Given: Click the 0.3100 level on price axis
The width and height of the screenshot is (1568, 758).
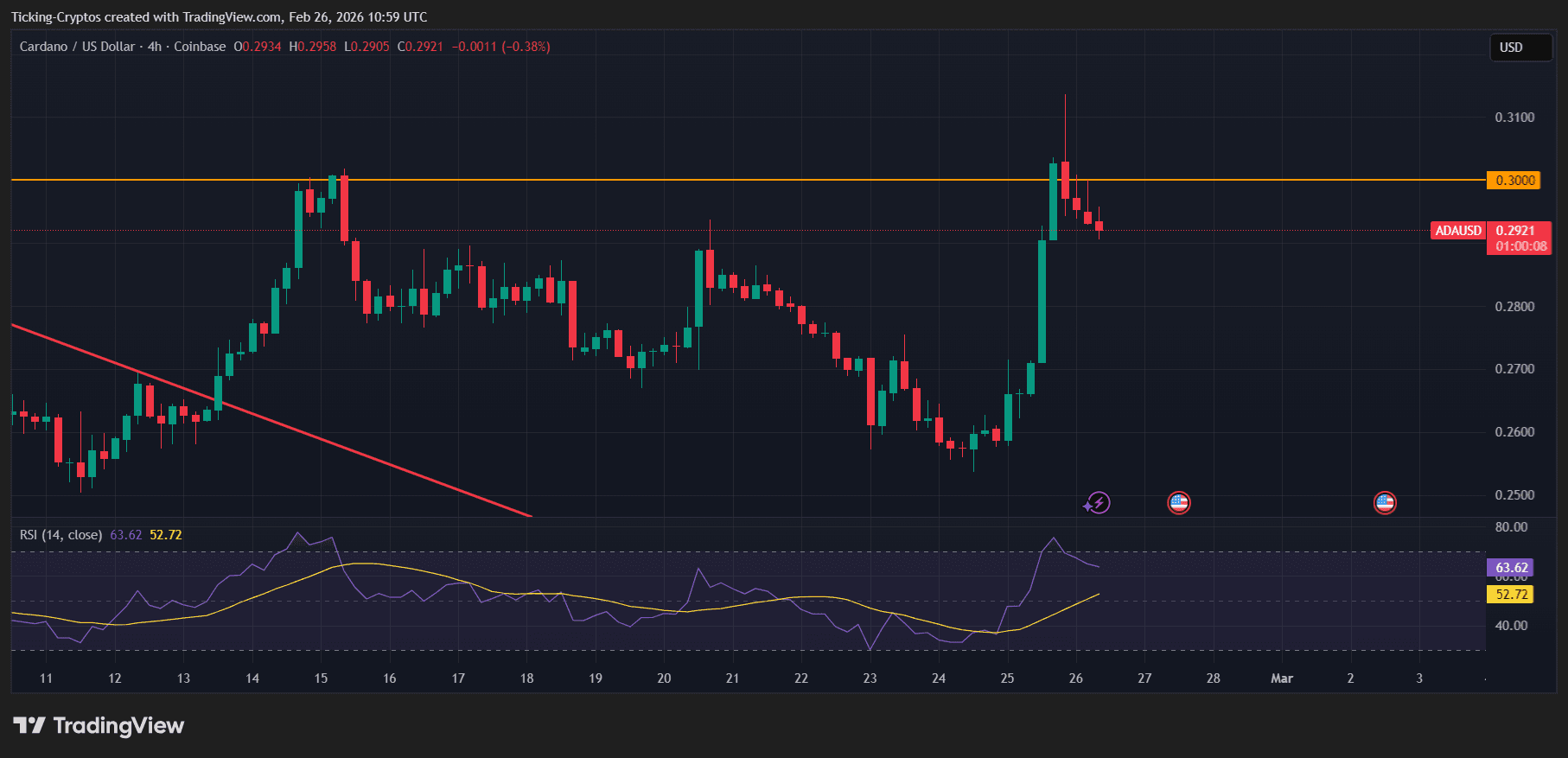Looking at the screenshot, I should (x=1514, y=118).
